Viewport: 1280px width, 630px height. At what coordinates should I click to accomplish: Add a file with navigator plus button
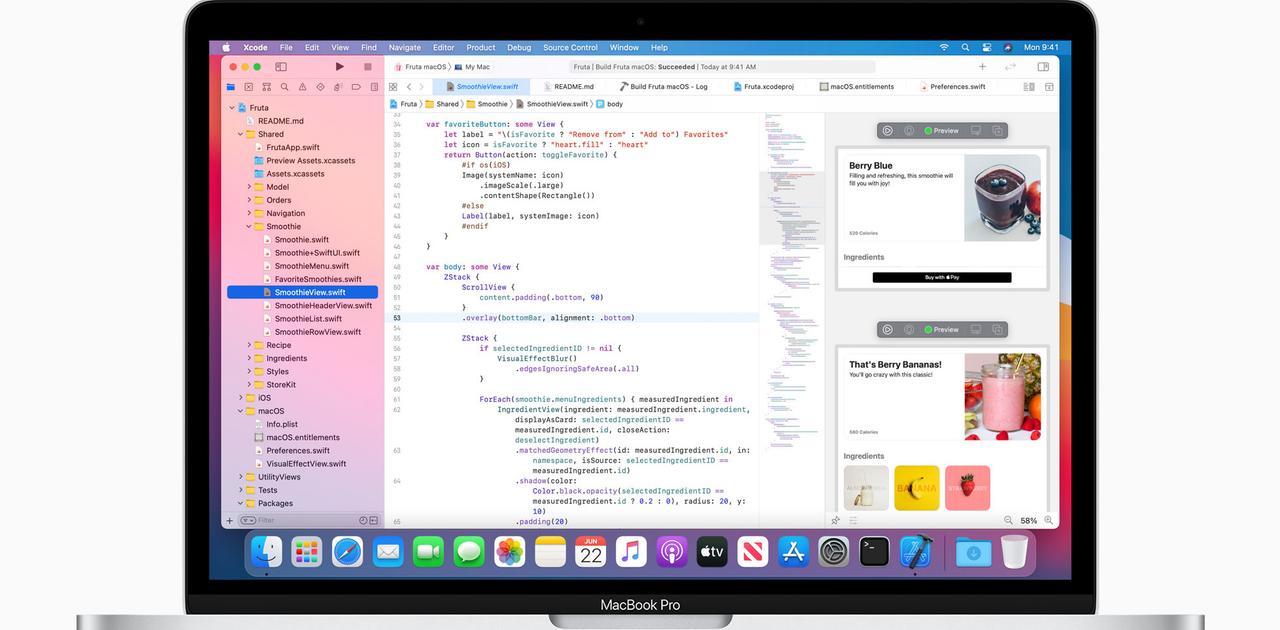[229, 520]
